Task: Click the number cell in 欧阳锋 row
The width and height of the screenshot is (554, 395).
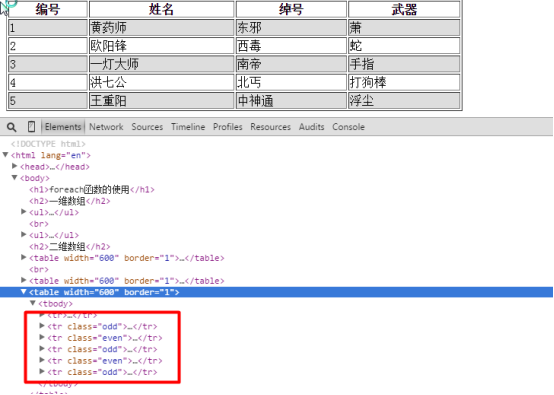Action: [x=47, y=46]
